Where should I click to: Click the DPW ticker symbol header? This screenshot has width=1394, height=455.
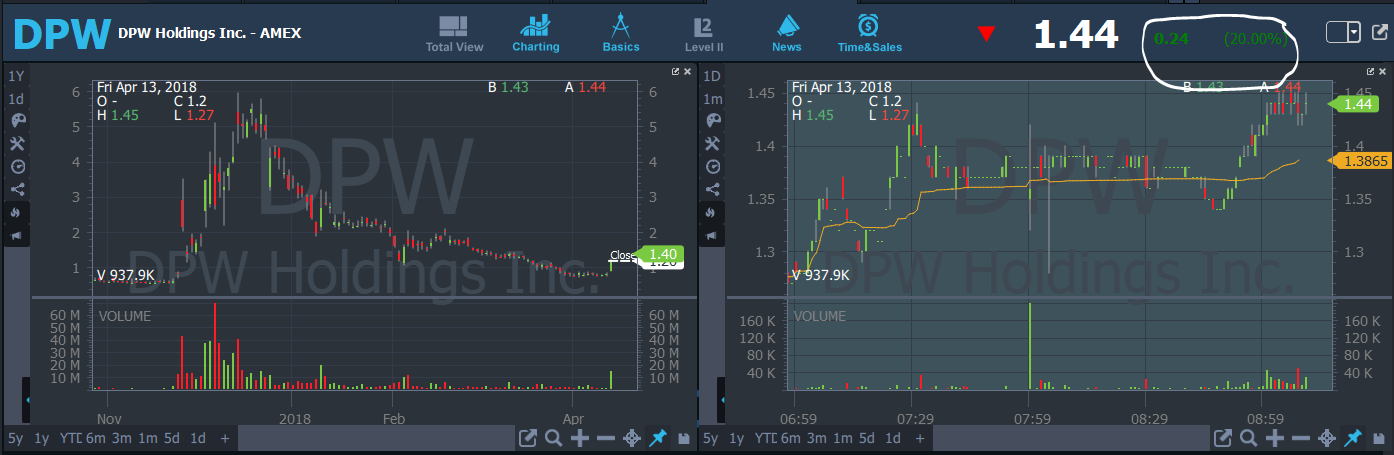coord(61,34)
